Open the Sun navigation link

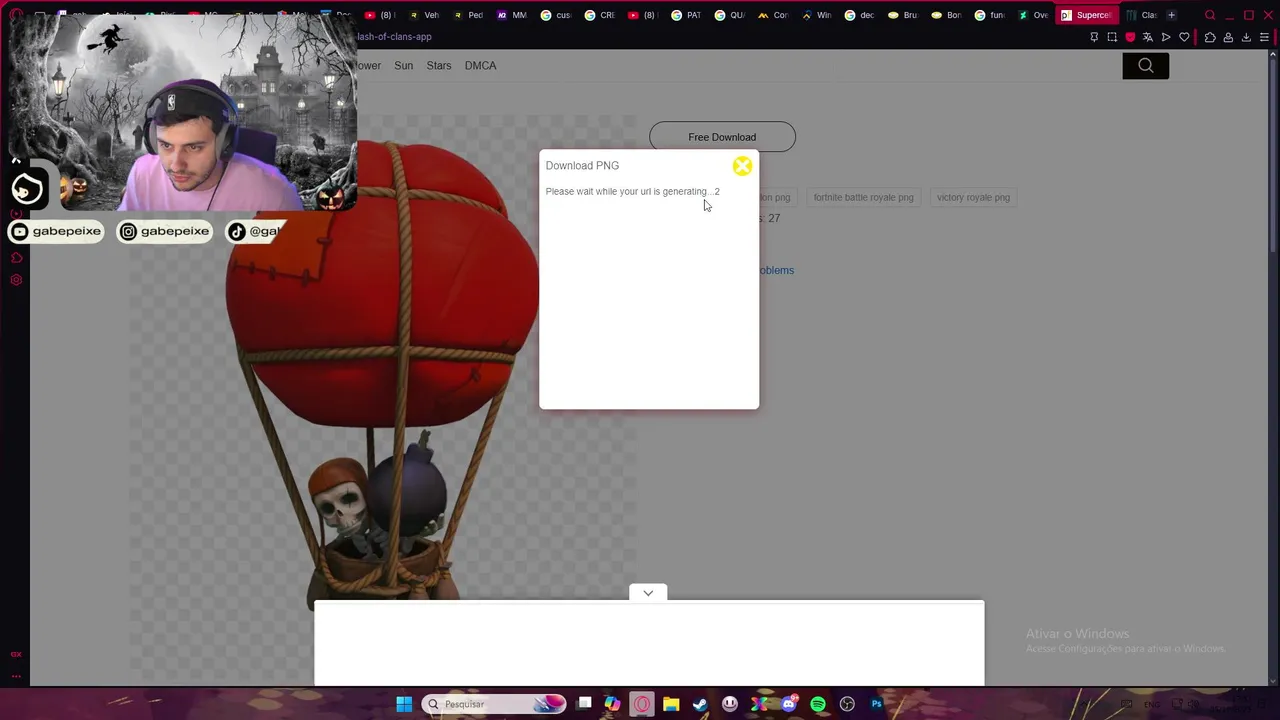click(x=404, y=66)
